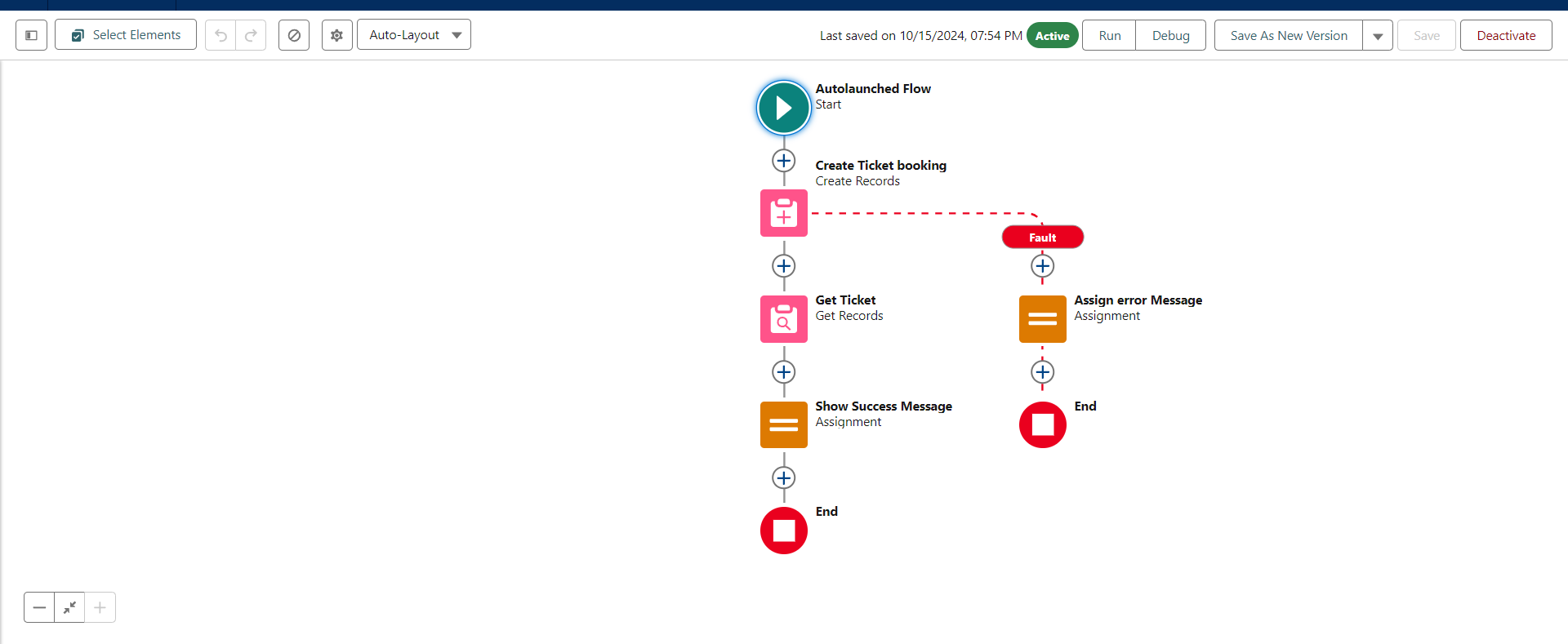Click the Select Elements button
Image resolution: width=1568 pixels, height=644 pixels.
(126, 35)
